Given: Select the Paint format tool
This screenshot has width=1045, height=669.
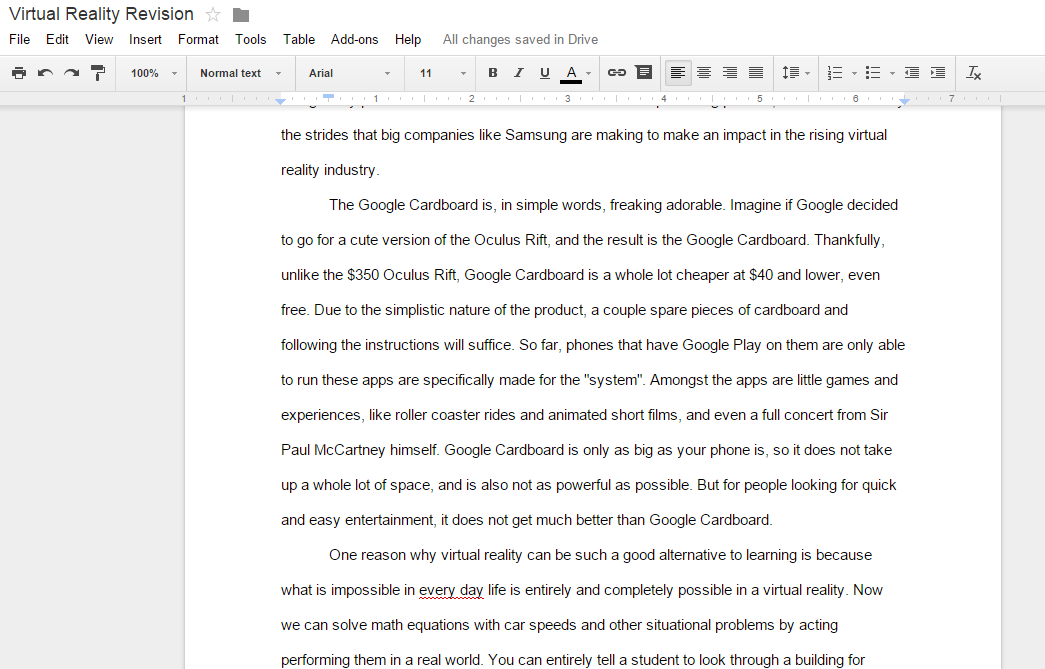Looking at the screenshot, I should point(98,73).
